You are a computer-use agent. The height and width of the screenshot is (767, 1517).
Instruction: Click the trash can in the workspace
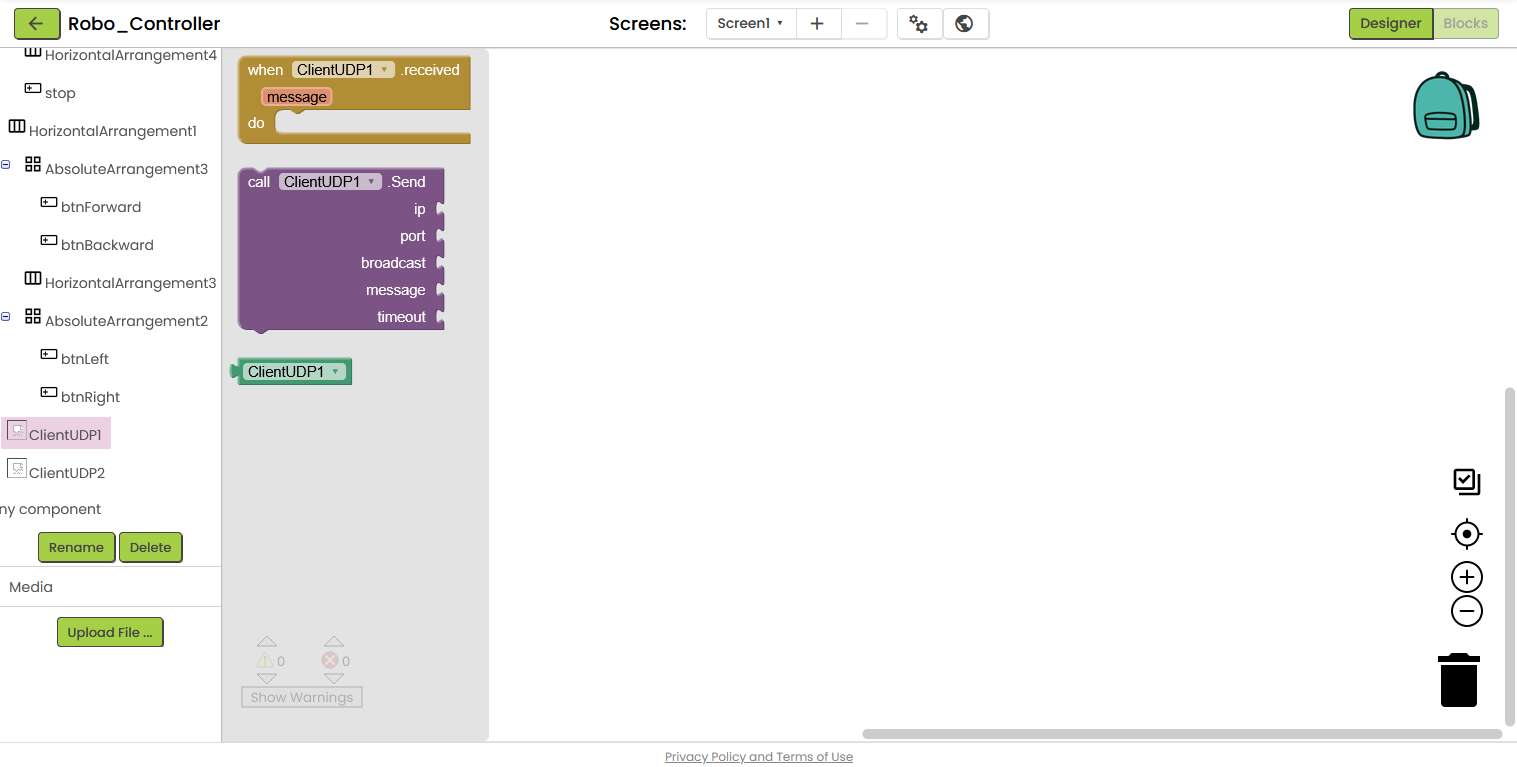click(x=1459, y=680)
